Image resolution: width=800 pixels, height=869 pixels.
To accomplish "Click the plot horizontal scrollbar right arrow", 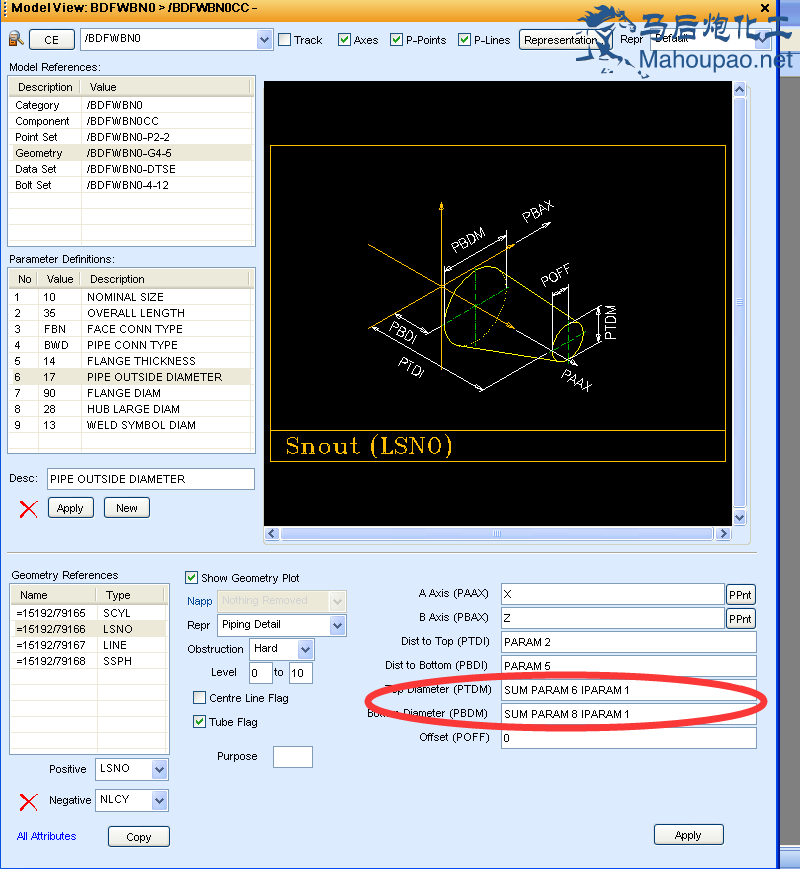I will coord(723,533).
